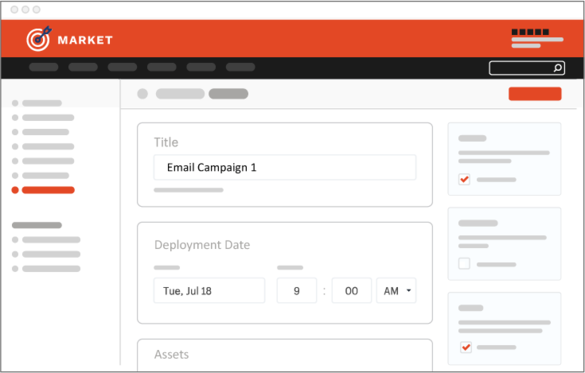Click the Market target logo icon
The height and width of the screenshot is (373, 585).
pos(38,38)
